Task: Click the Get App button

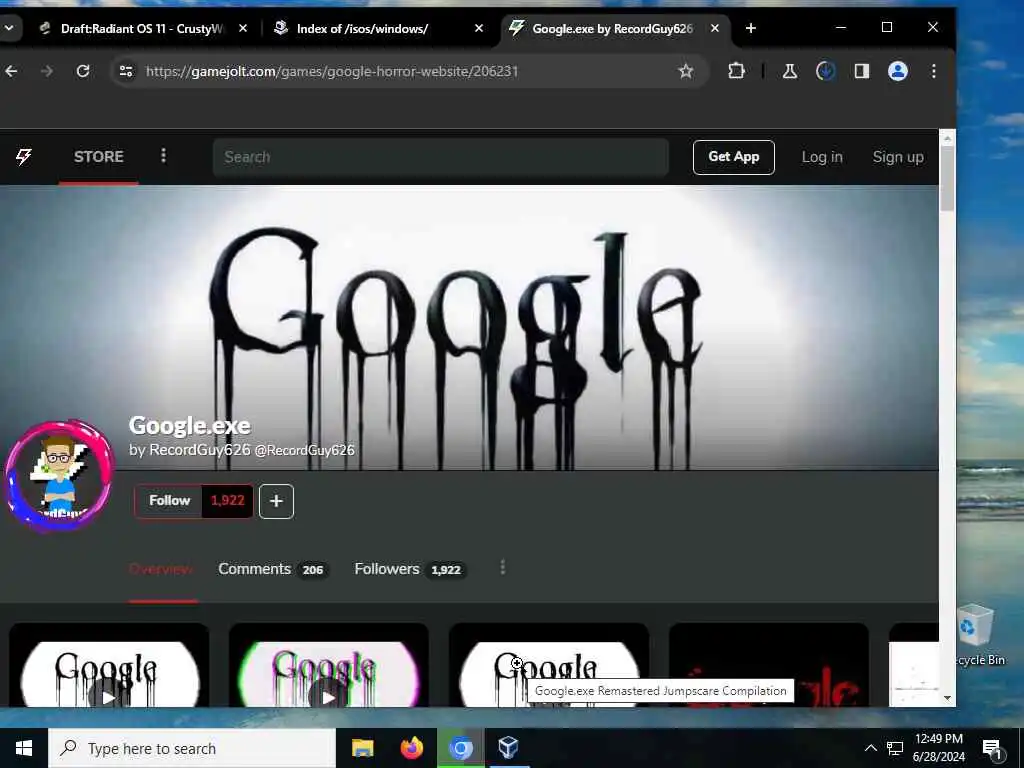Action: (733, 157)
